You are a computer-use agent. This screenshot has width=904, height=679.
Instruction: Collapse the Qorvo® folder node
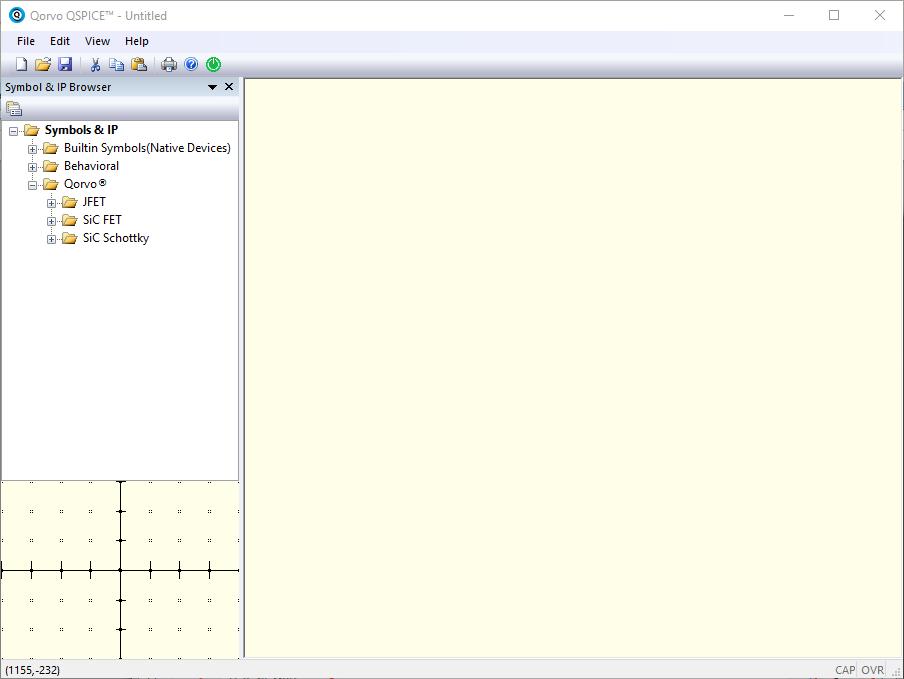(32, 185)
